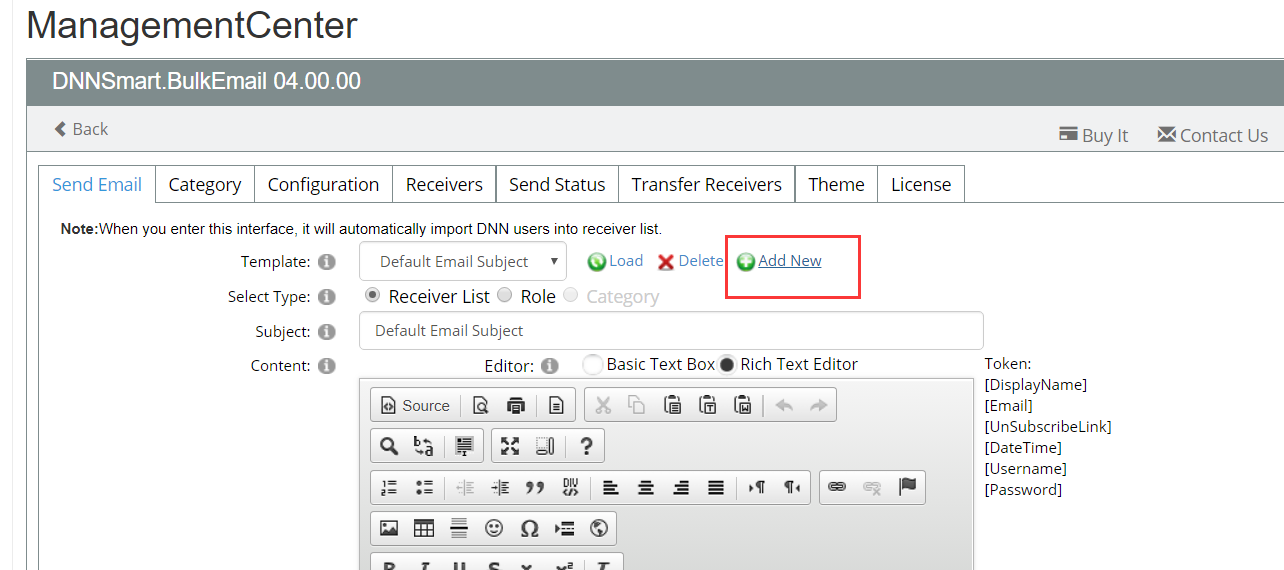Click the Replace icon
Screen dimensions: 1284x570
[x=424, y=446]
